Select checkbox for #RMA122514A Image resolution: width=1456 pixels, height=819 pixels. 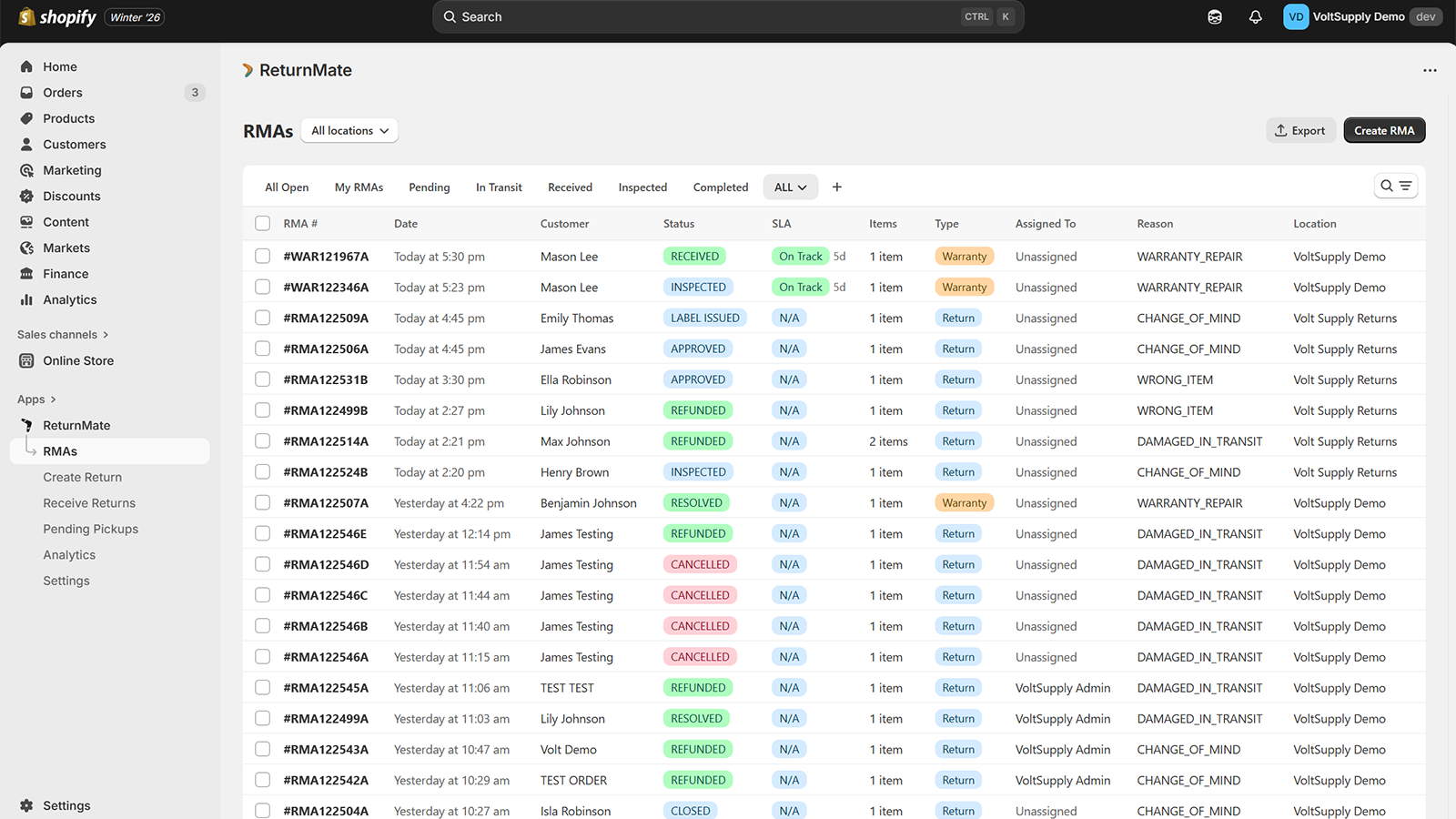tap(263, 441)
